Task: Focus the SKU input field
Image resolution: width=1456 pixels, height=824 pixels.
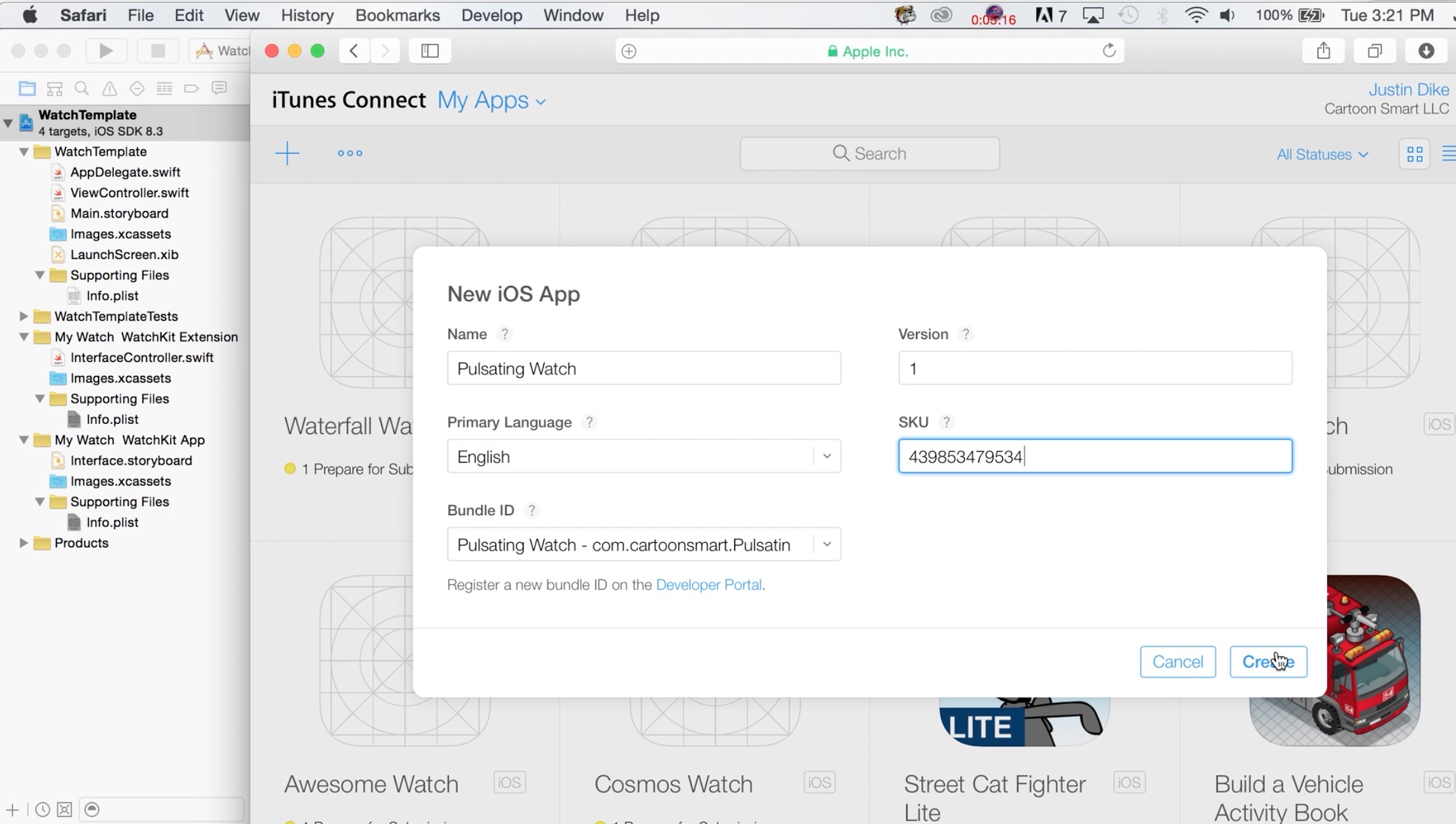Action: coord(1095,456)
